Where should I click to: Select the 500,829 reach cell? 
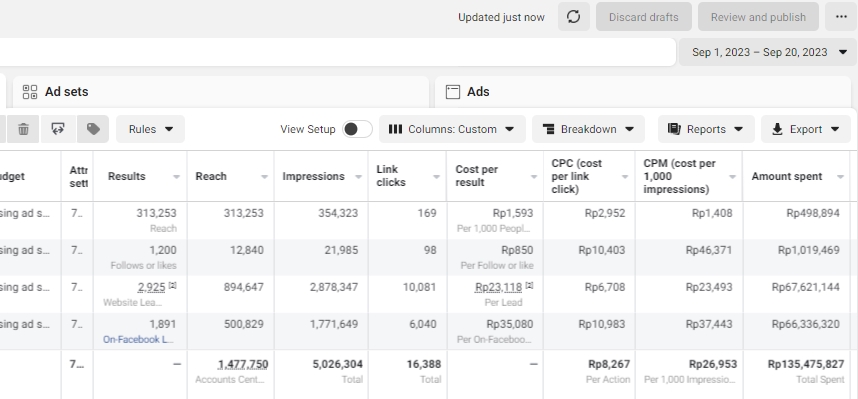coord(231,331)
